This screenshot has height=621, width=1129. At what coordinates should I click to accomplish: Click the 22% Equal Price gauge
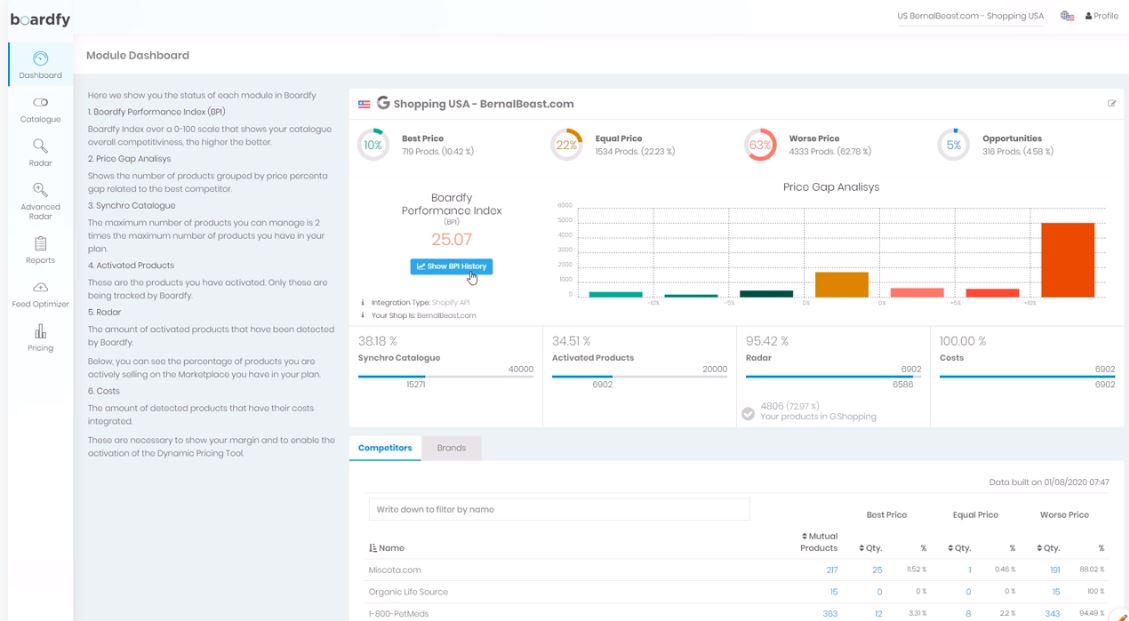(567, 145)
